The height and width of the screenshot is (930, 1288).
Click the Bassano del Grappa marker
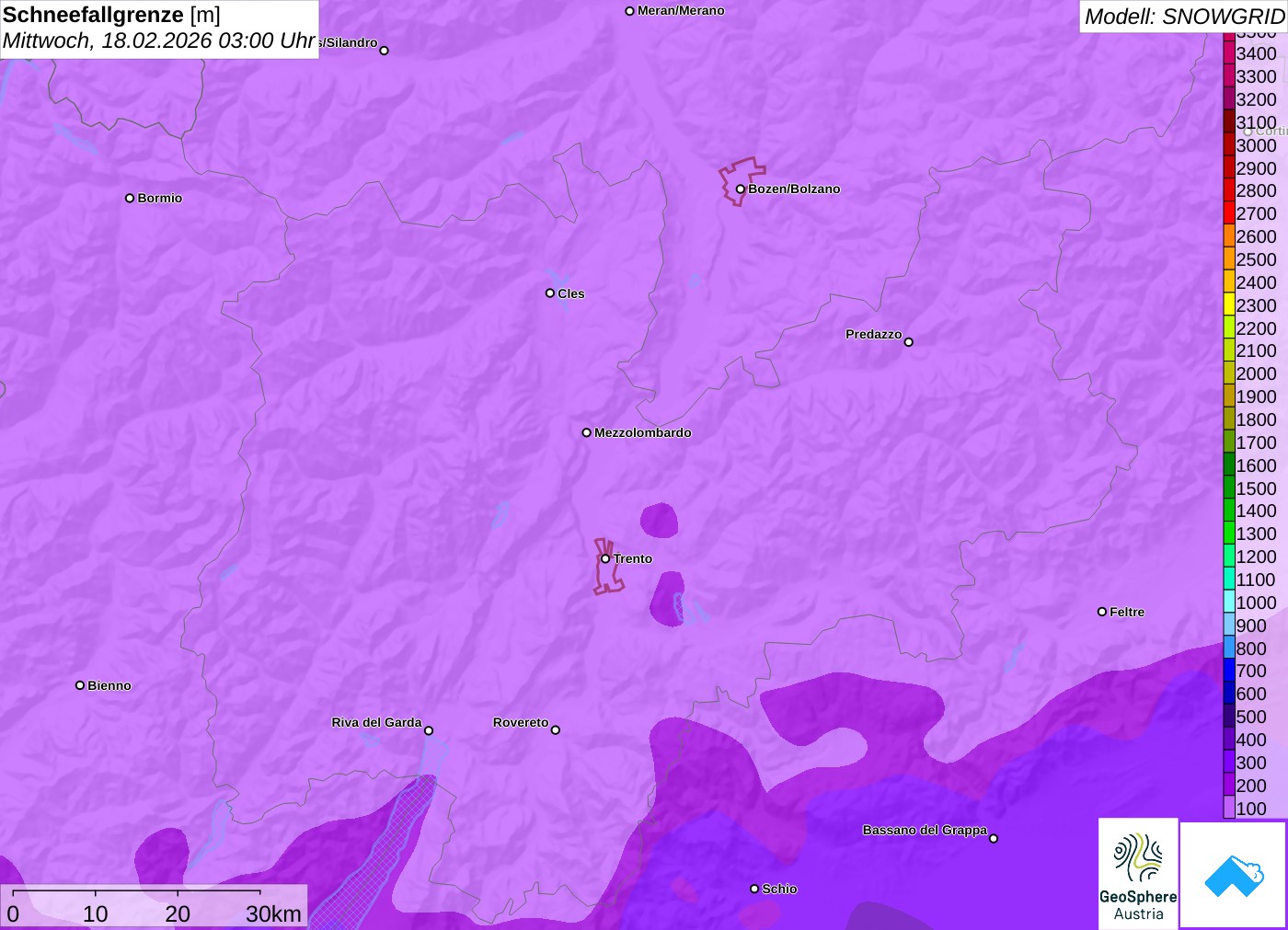tap(994, 838)
